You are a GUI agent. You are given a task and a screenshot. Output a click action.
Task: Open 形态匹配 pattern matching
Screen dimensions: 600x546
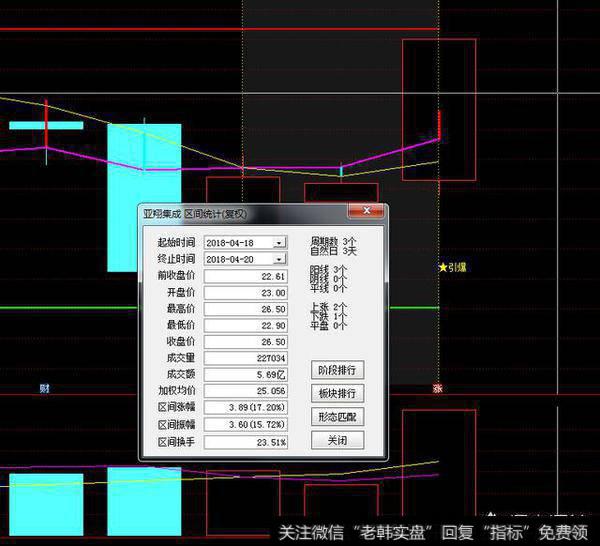tap(338, 416)
